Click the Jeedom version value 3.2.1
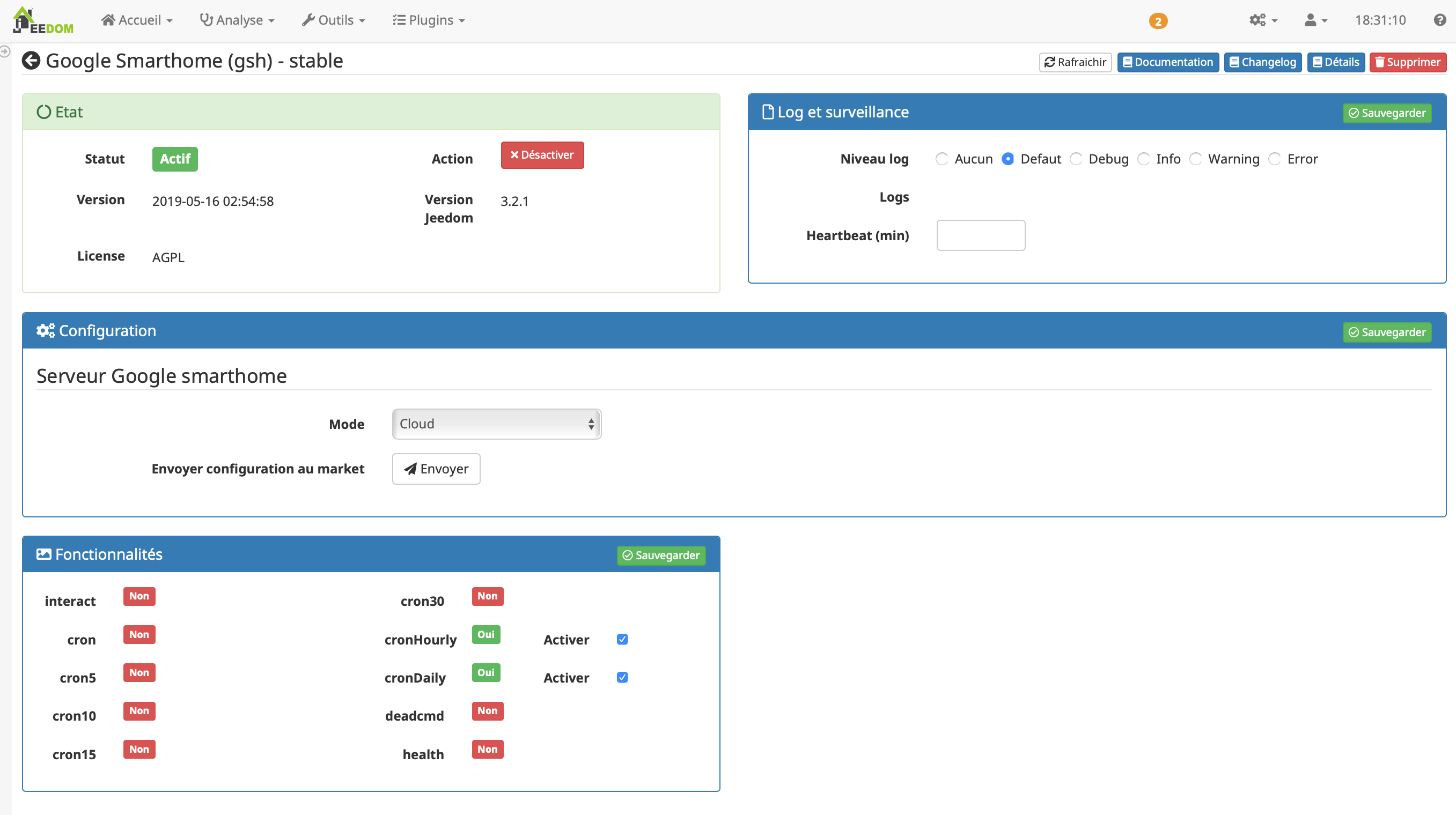Image resolution: width=1456 pixels, height=815 pixels. [x=514, y=201]
